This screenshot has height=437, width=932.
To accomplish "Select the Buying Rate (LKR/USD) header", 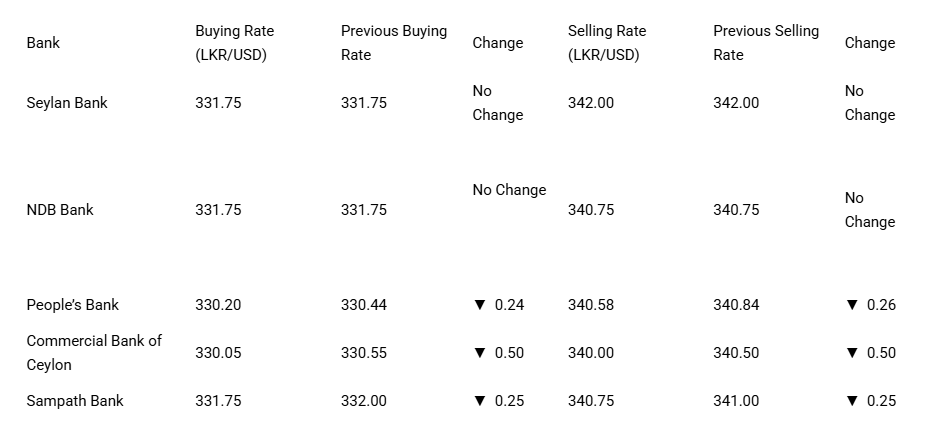I will point(235,43).
